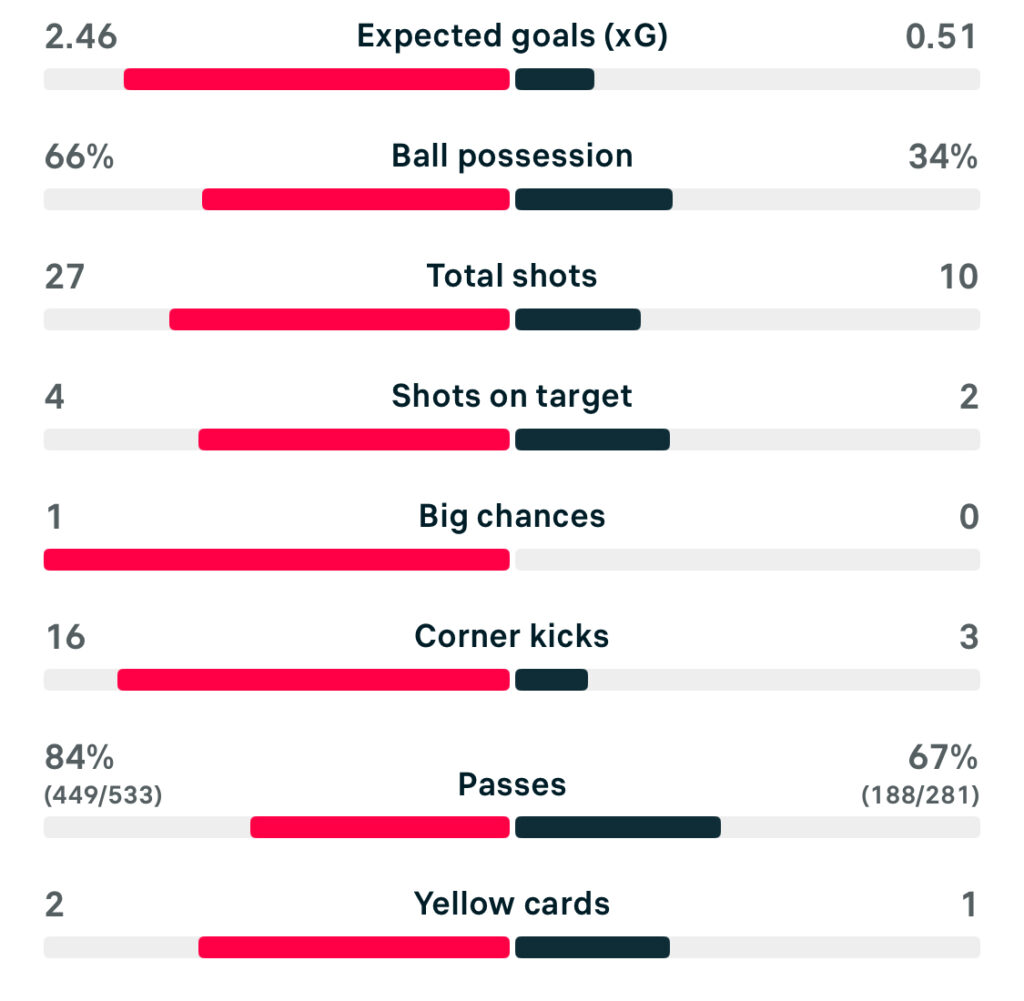1024x1001 pixels.
Task: Select the 27 total shots value
Action: coord(65,277)
